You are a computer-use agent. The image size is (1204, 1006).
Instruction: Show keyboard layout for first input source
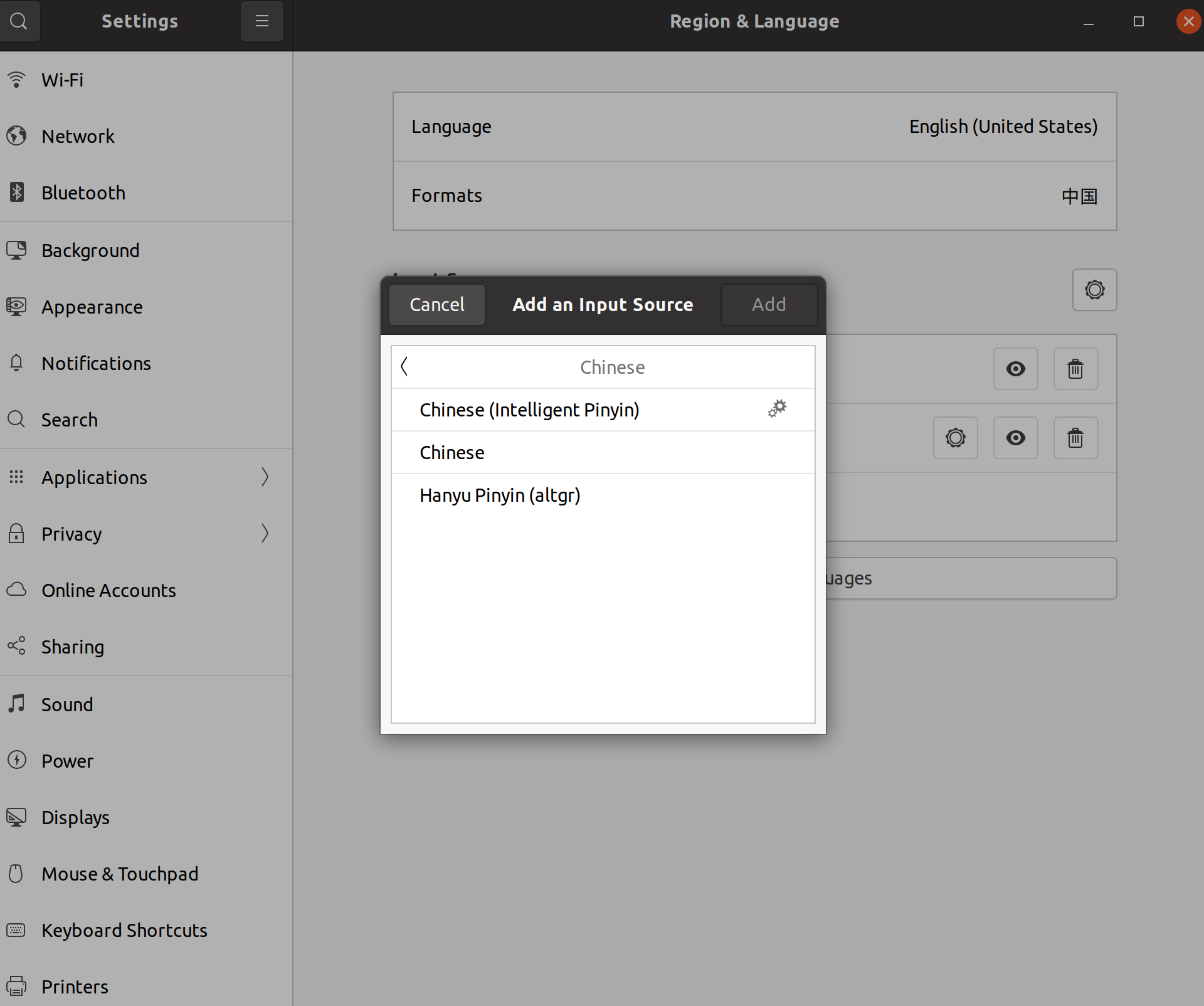tap(1015, 369)
